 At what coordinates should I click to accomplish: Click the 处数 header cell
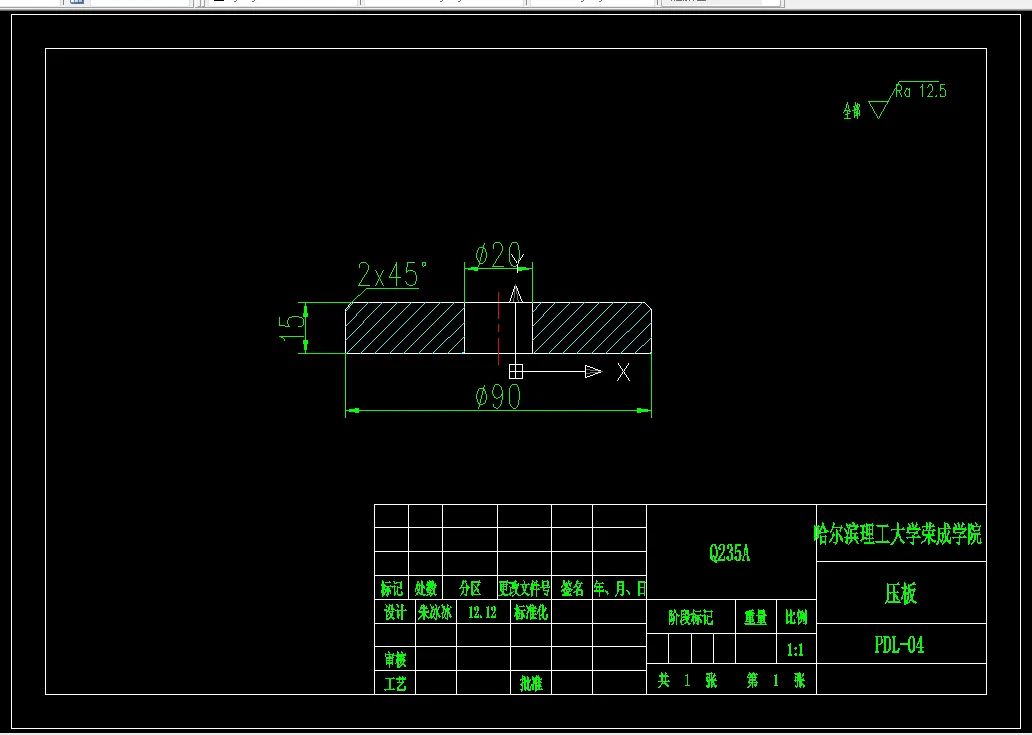(426, 588)
